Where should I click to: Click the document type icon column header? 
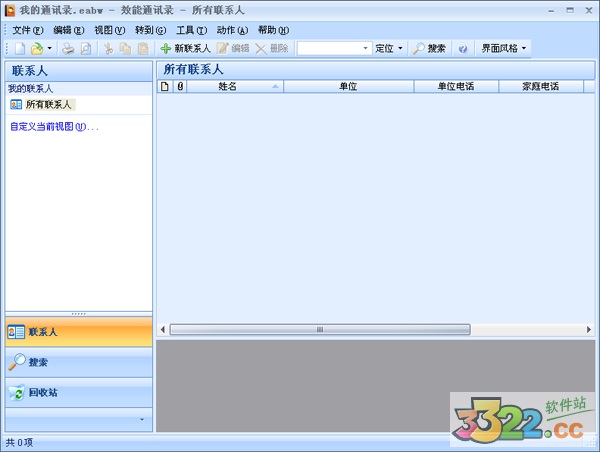click(x=165, y=86)
